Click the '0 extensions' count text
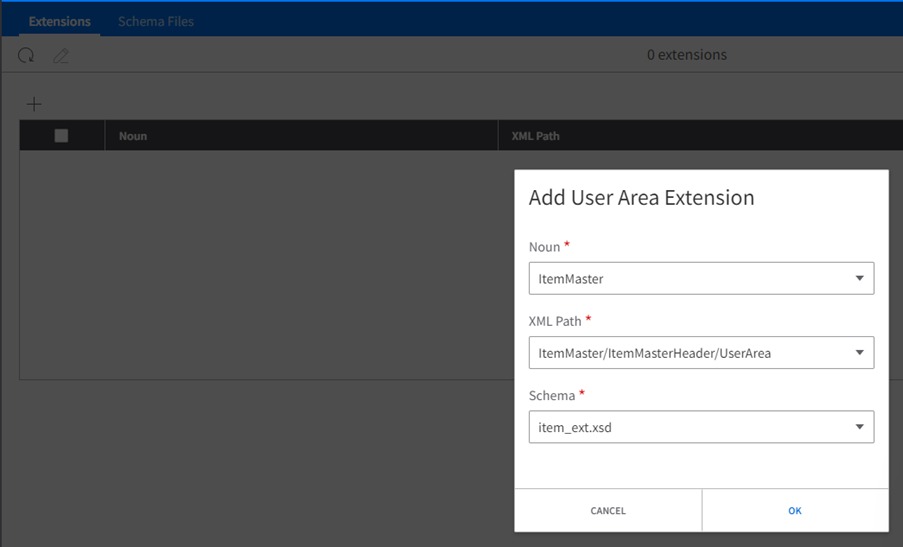 pos(687,55)
